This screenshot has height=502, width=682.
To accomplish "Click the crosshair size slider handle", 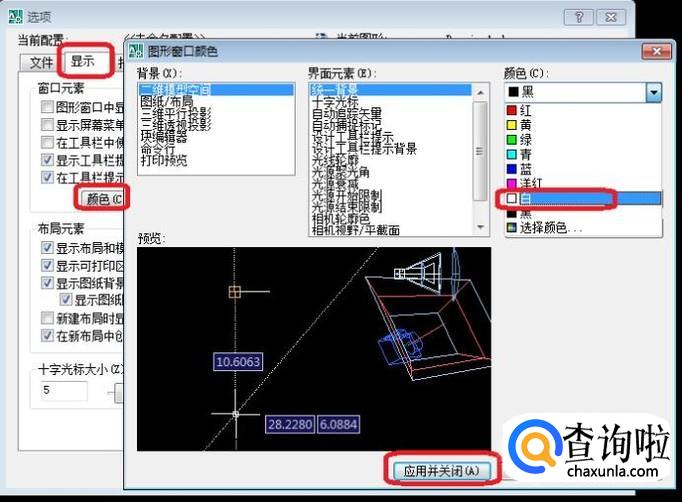I will [118, 393].
